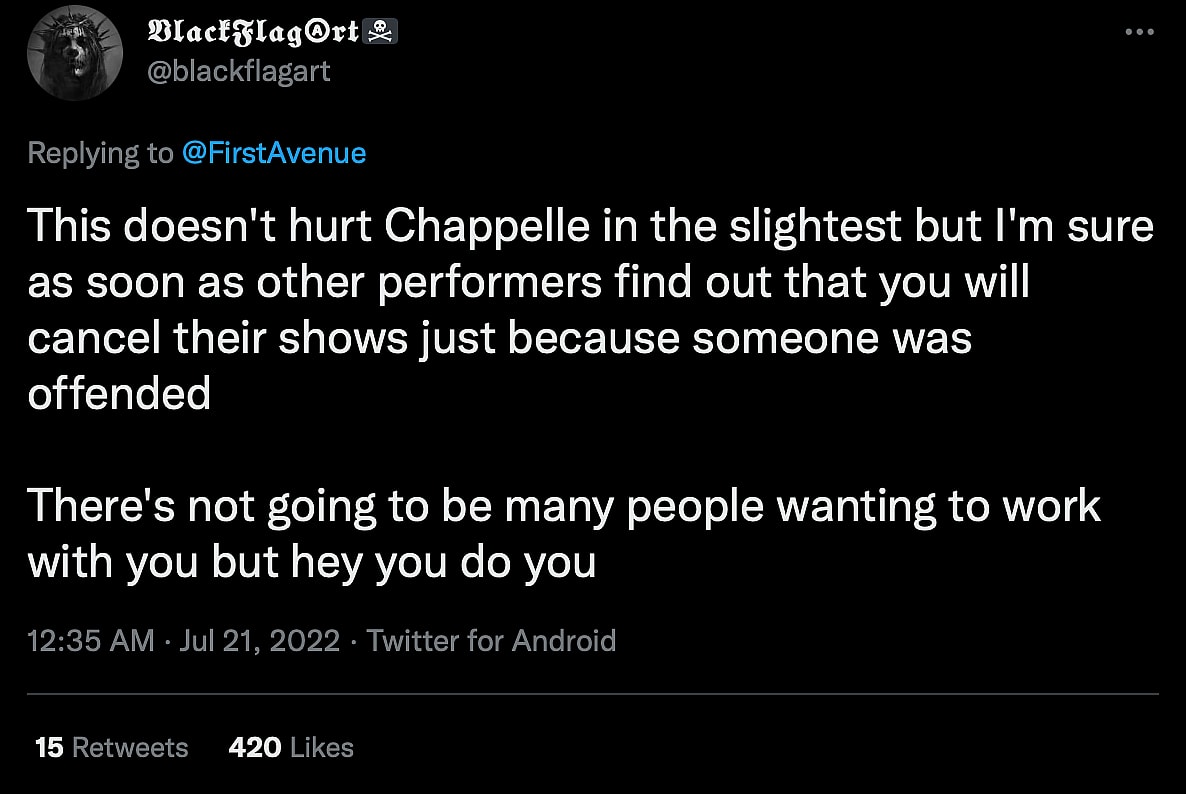Click the @blackflagart handle
Viewport: 1186px width, 794px height.
[x=238, y=72]
